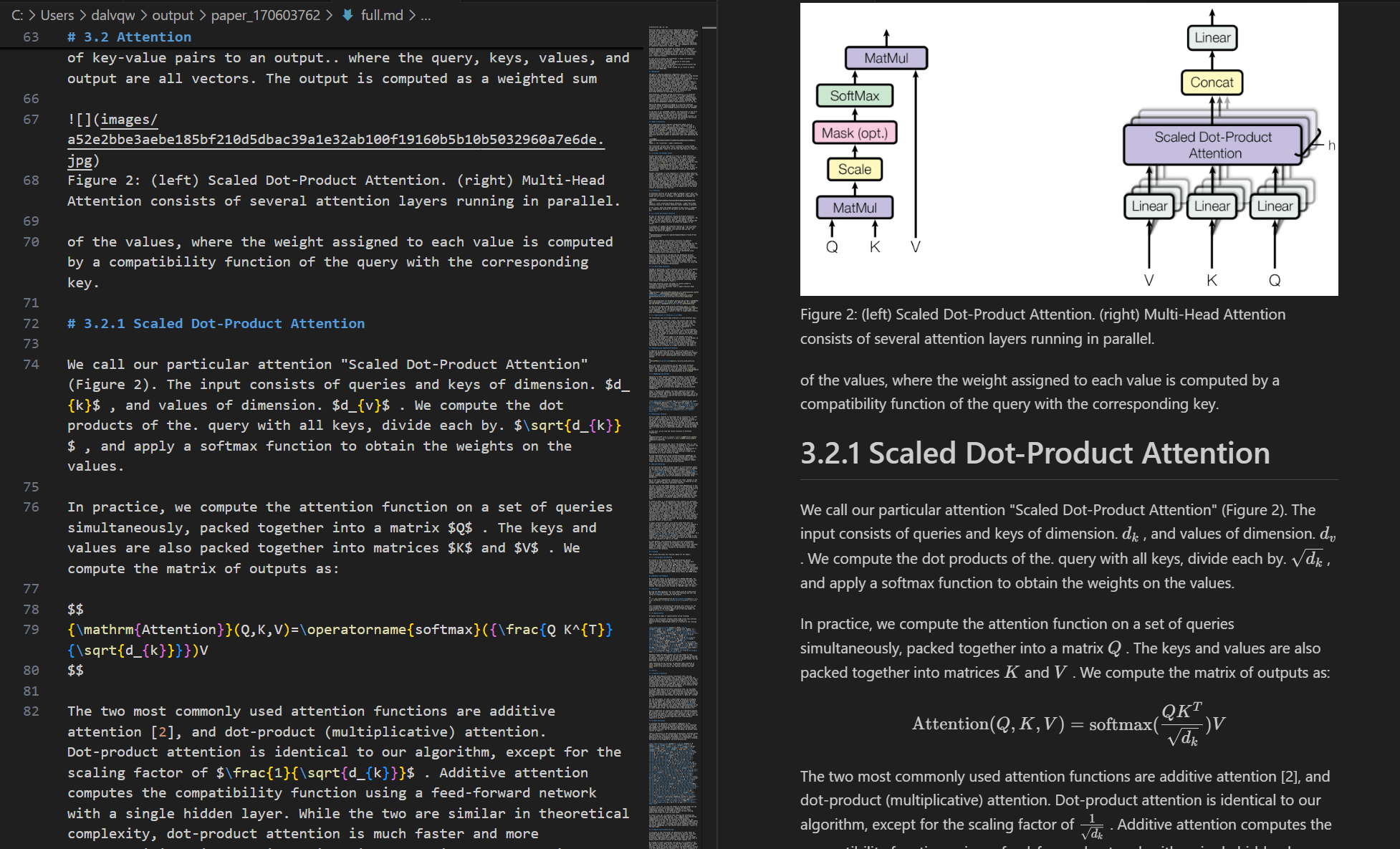Click the paper_170603762 breadcrumb entry
This screenshot has height=849, width=1400.
coord(265,14)
